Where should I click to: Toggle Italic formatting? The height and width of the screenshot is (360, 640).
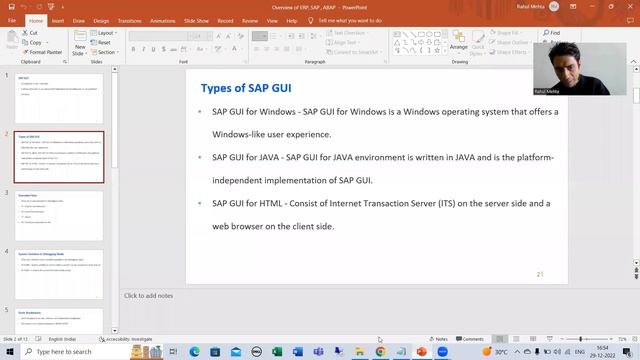click(x=143, y=49)
